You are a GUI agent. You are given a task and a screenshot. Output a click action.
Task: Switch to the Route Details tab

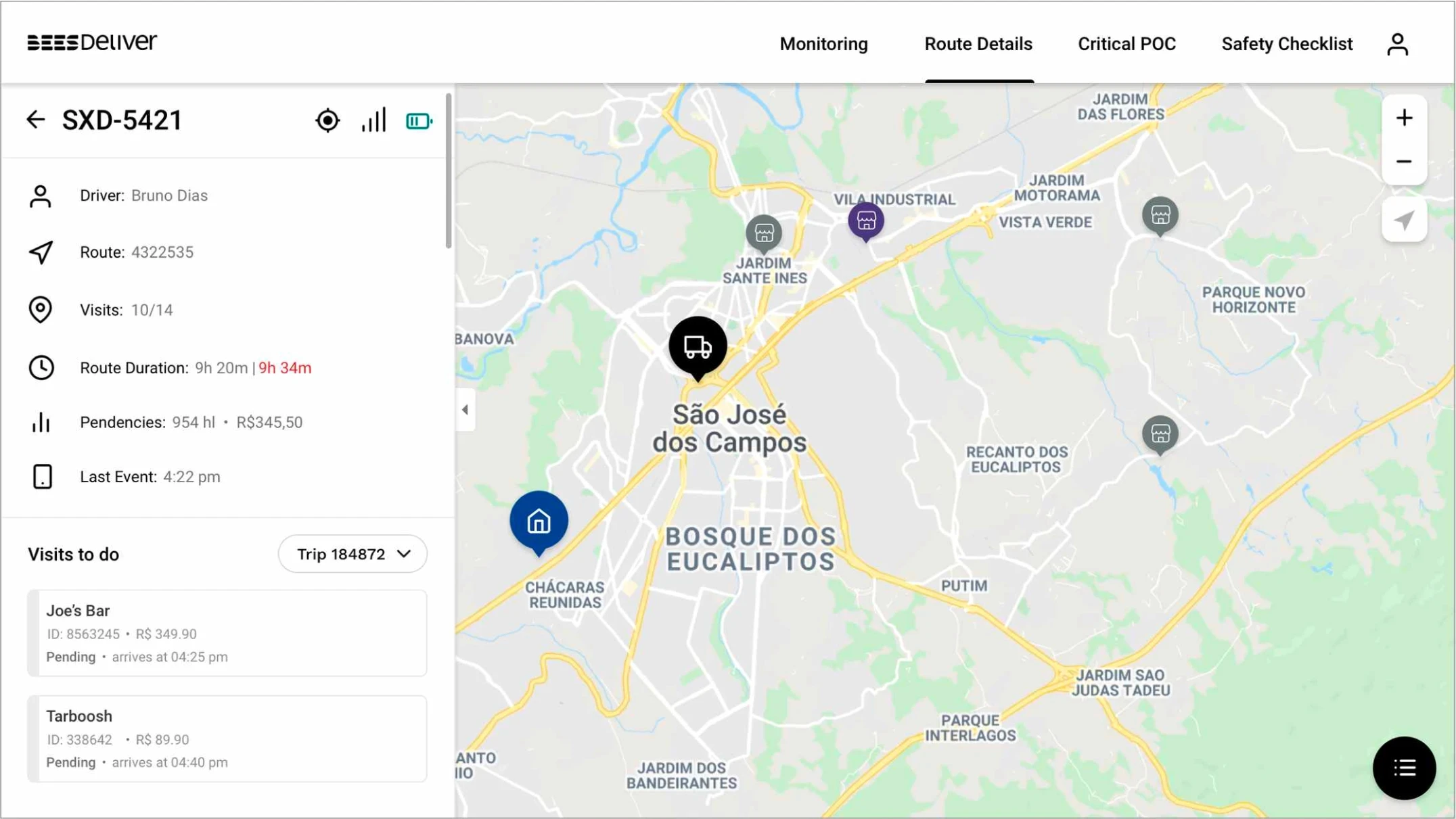(x=978, y=44)
